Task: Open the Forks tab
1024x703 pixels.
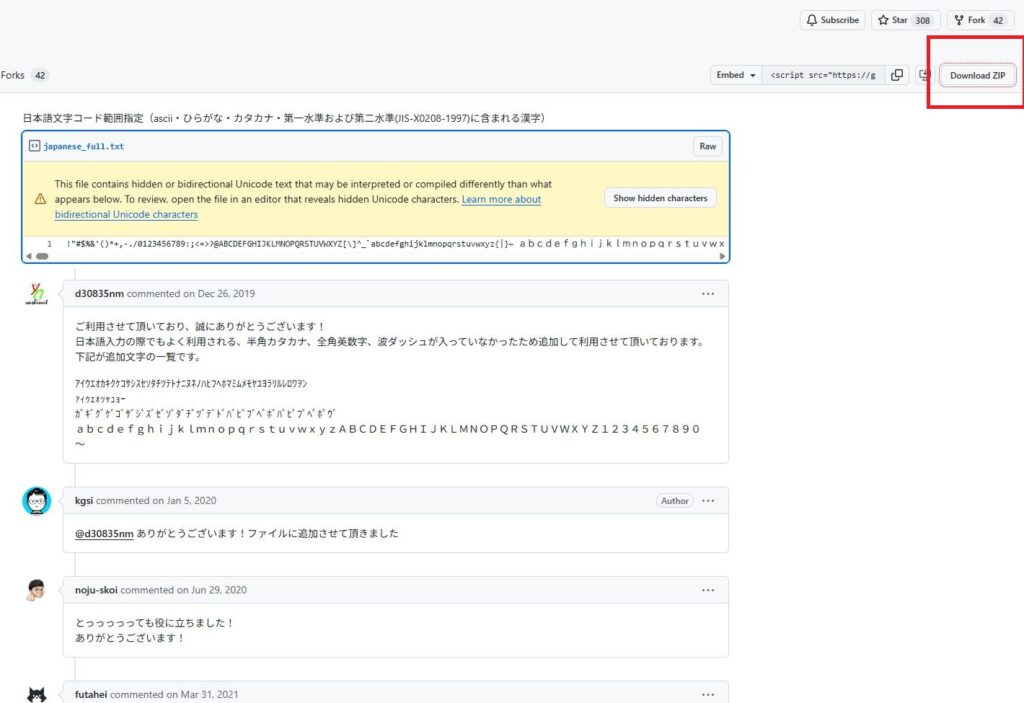Action: point(24,75)
